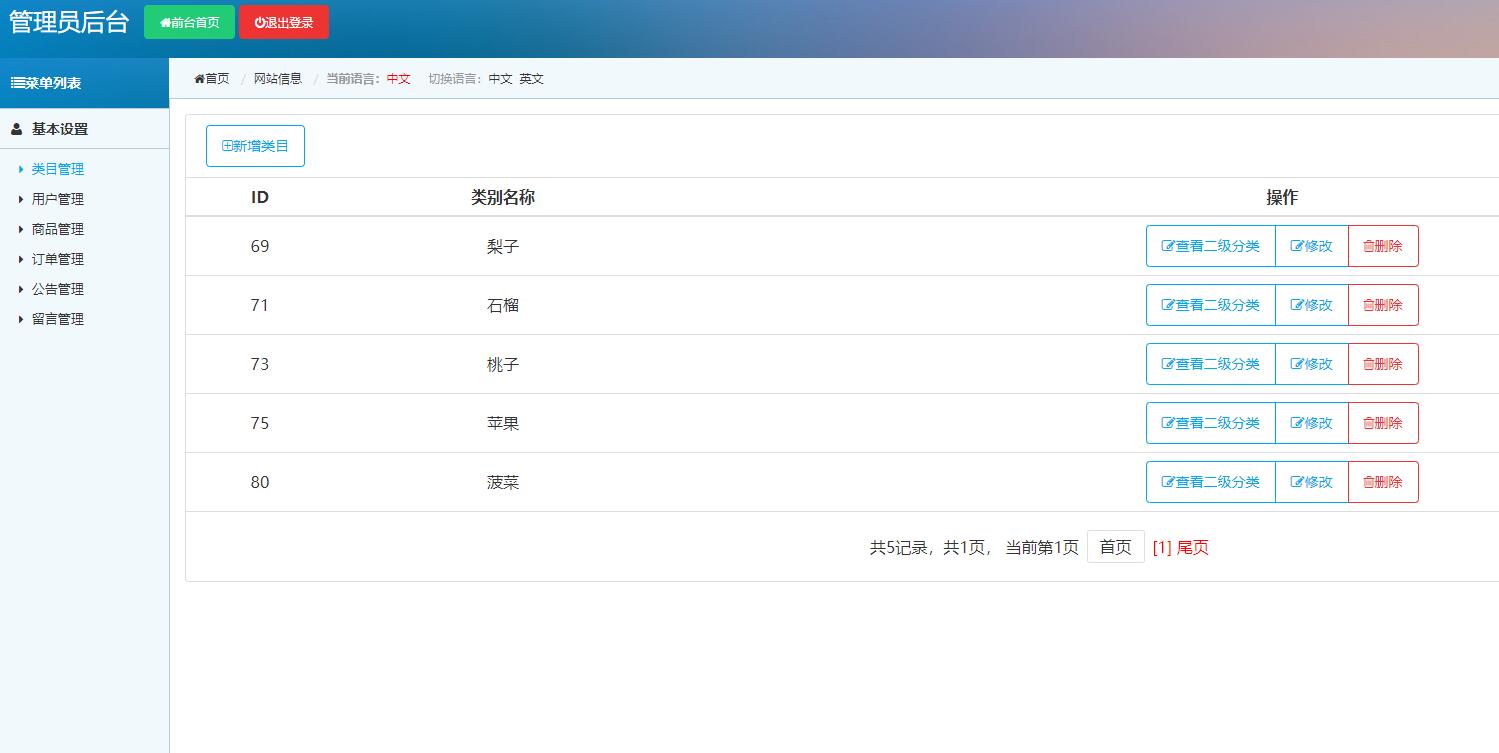Click the red 中文 current language
The width and height of the screenshot is (1499, 753).
(x=399, y=78)
